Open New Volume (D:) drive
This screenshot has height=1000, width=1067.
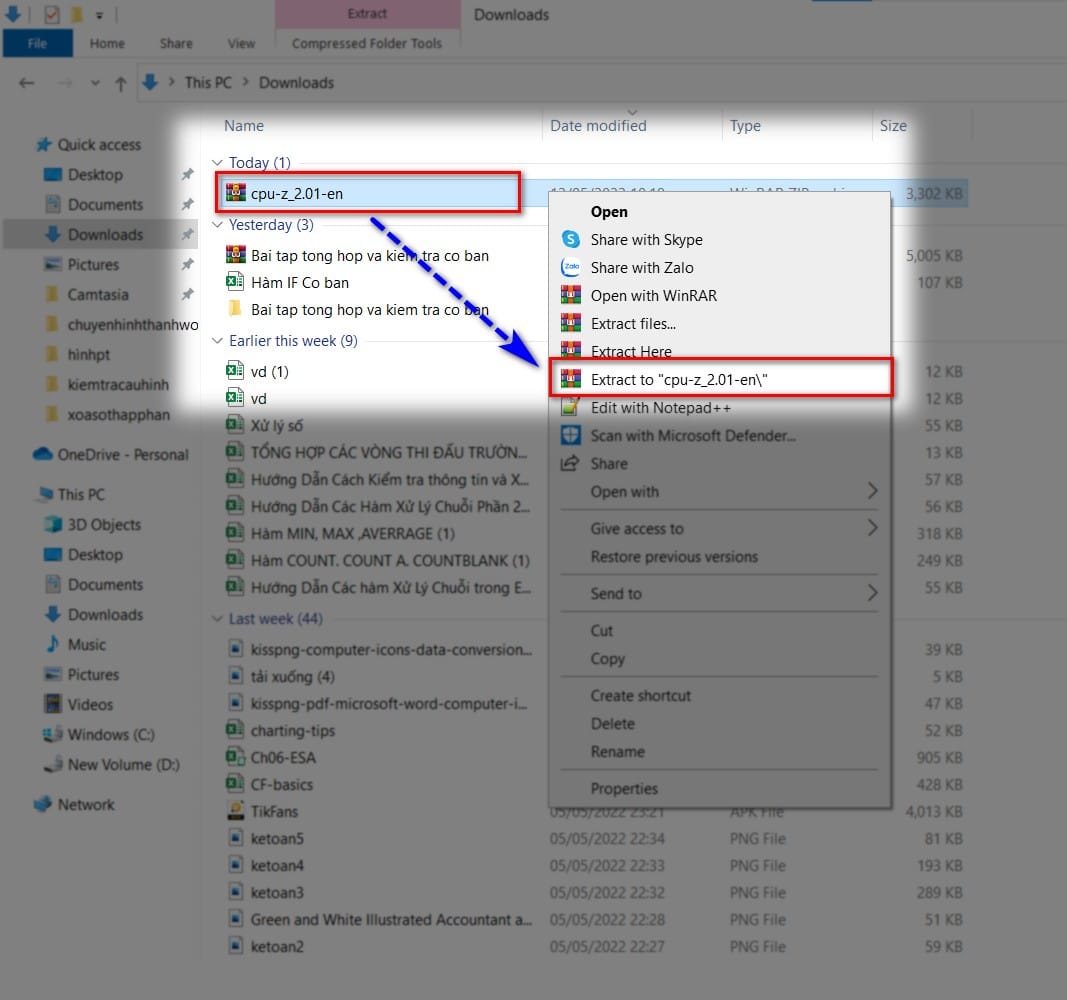click(x=123, y=765)
